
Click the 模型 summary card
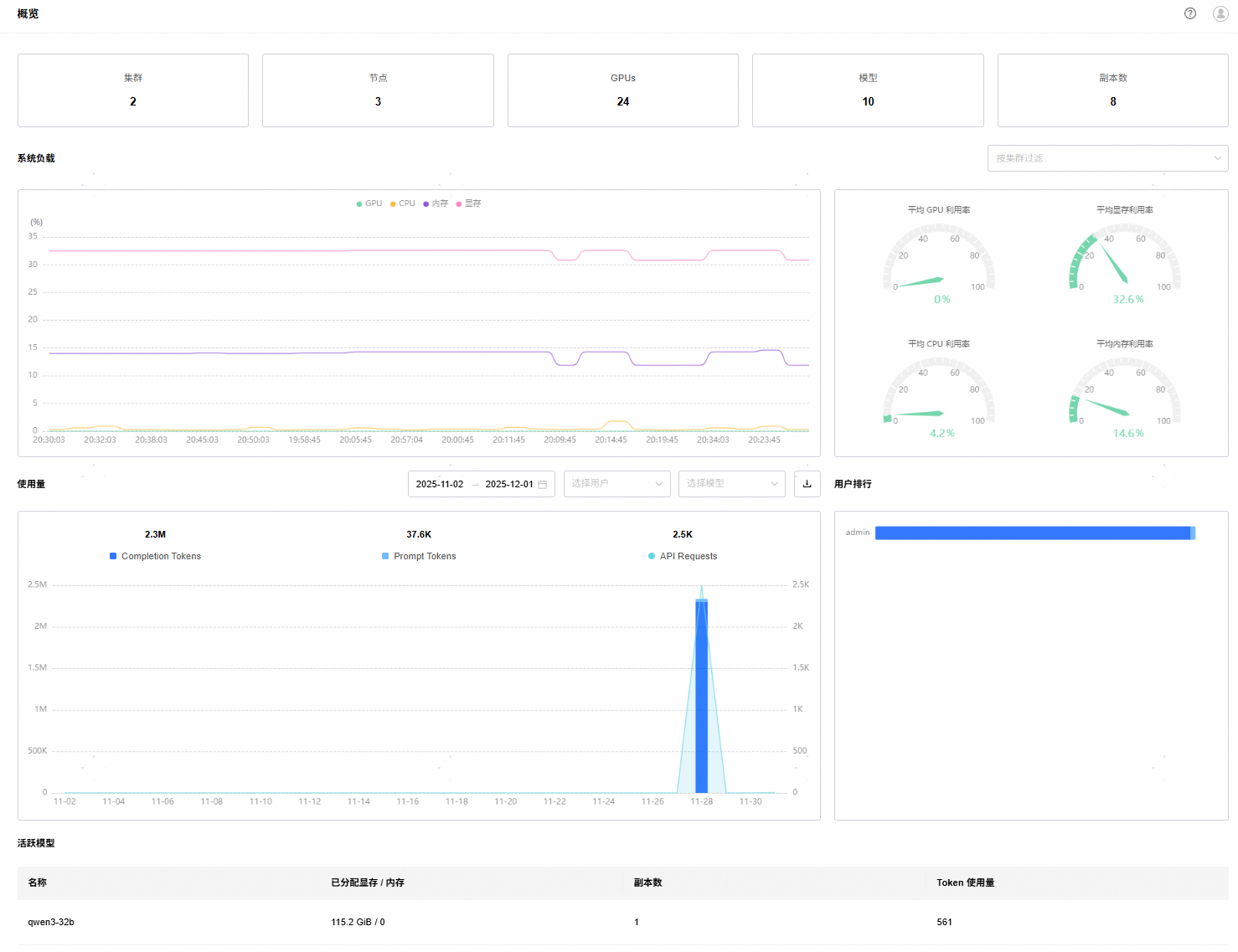[868, 90]
